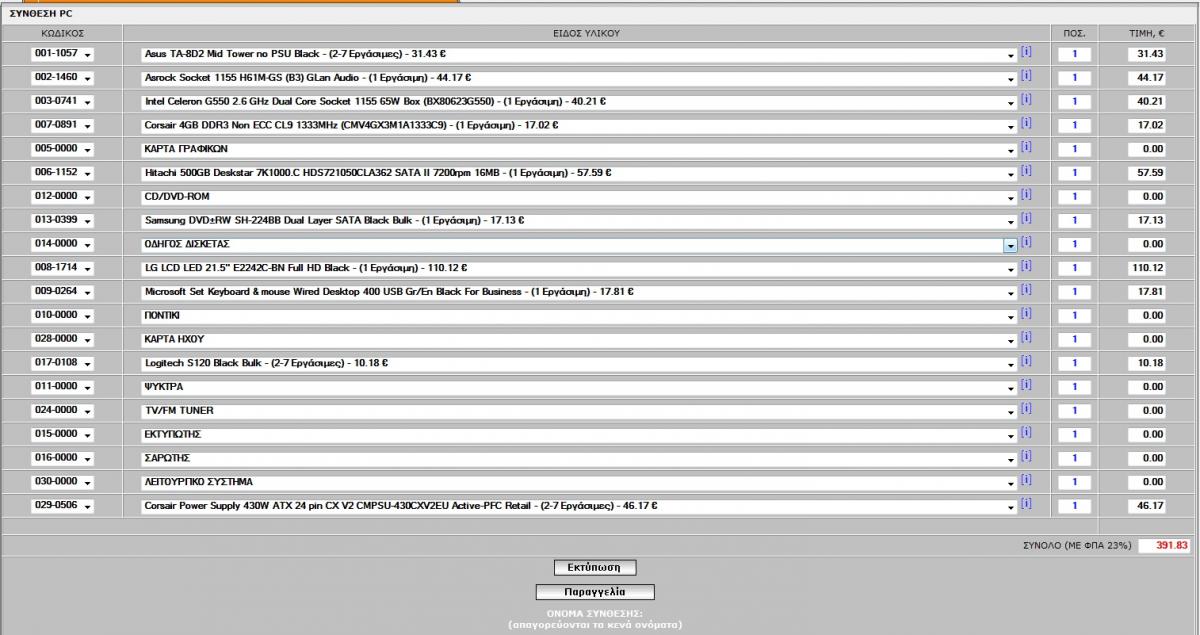Click the info icon in ΚΑΡΤΑ ΓΡΑΦΙΚΩΝ row
1200x635 pixels.
1026,148
